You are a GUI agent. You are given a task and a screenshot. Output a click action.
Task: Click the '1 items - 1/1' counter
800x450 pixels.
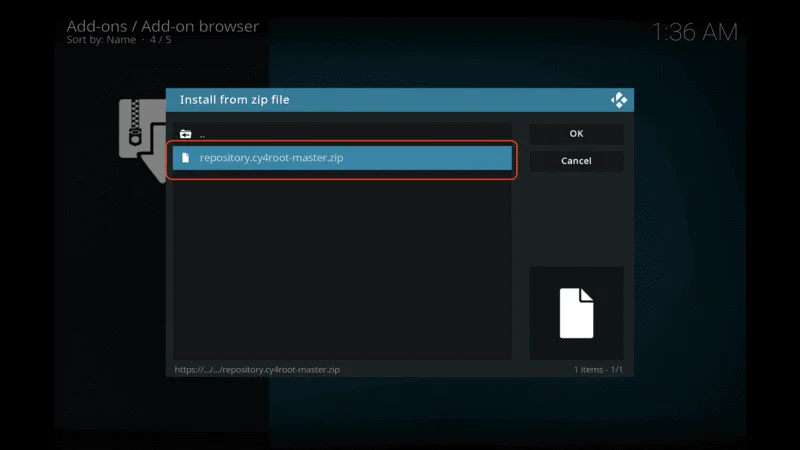598,369
